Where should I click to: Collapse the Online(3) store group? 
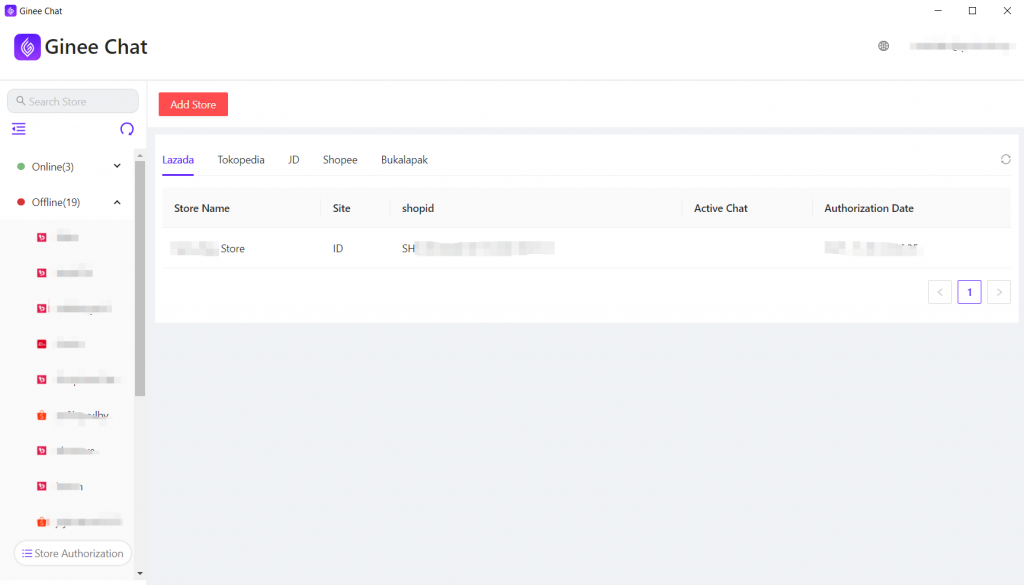[117, 166]
